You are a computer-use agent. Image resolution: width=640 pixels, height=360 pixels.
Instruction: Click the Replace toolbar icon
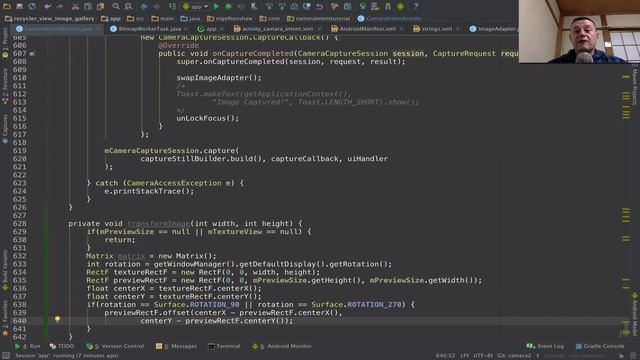[x=128, y=6]
